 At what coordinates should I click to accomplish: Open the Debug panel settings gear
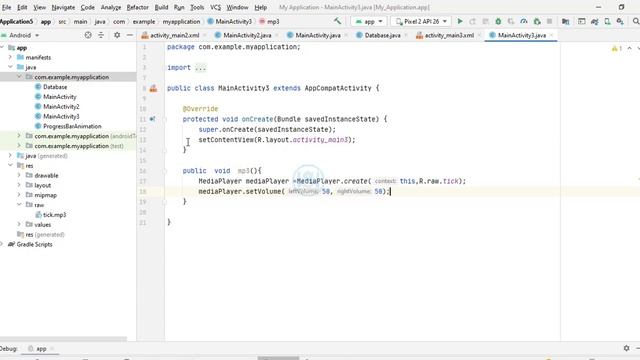pyautogui.click(x=627, y=348)
